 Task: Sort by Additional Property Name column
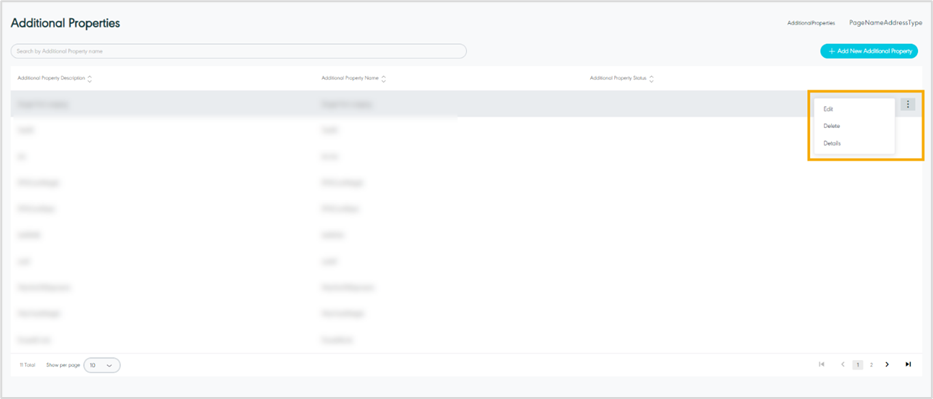pos(383,78)
